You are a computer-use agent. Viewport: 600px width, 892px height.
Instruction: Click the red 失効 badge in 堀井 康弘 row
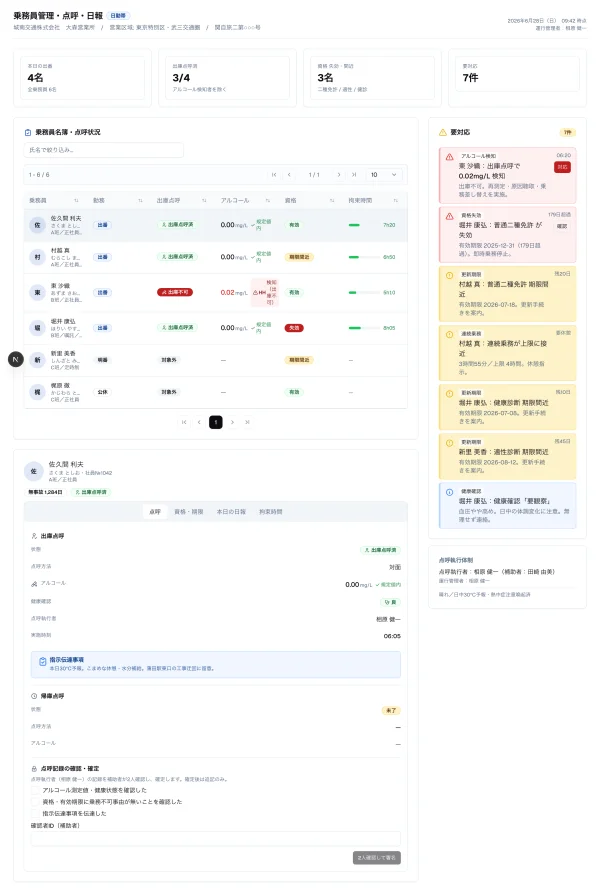(294, 328)
